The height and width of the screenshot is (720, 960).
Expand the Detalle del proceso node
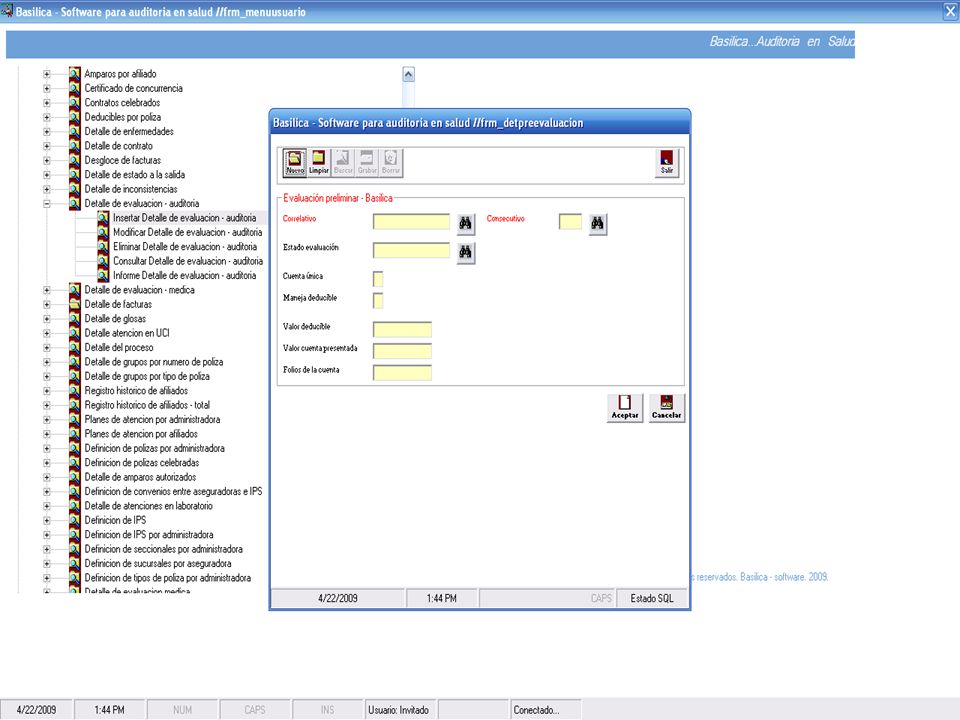(x=47, y=348)
